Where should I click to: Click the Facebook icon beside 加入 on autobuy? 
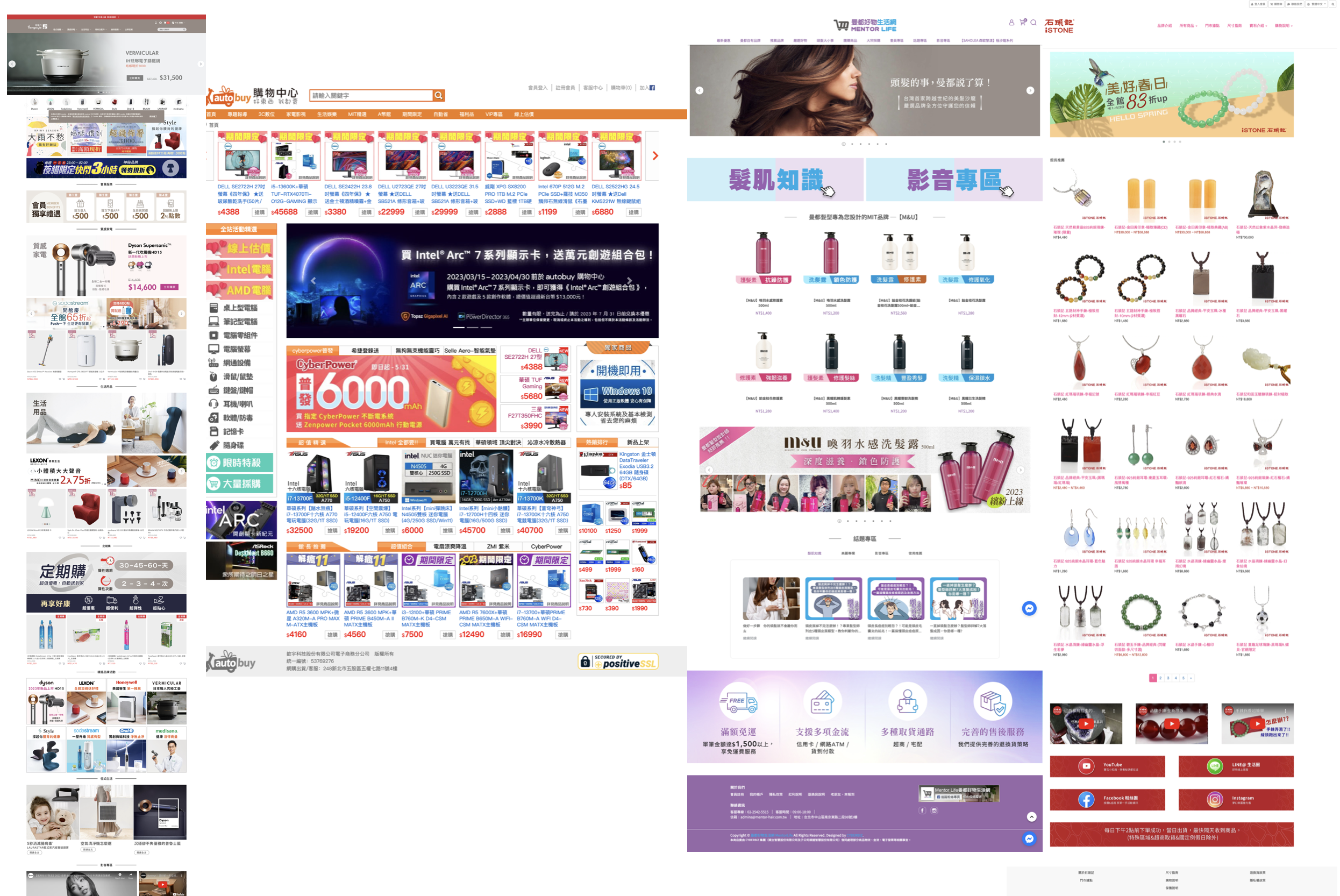(x=653, y=88)
